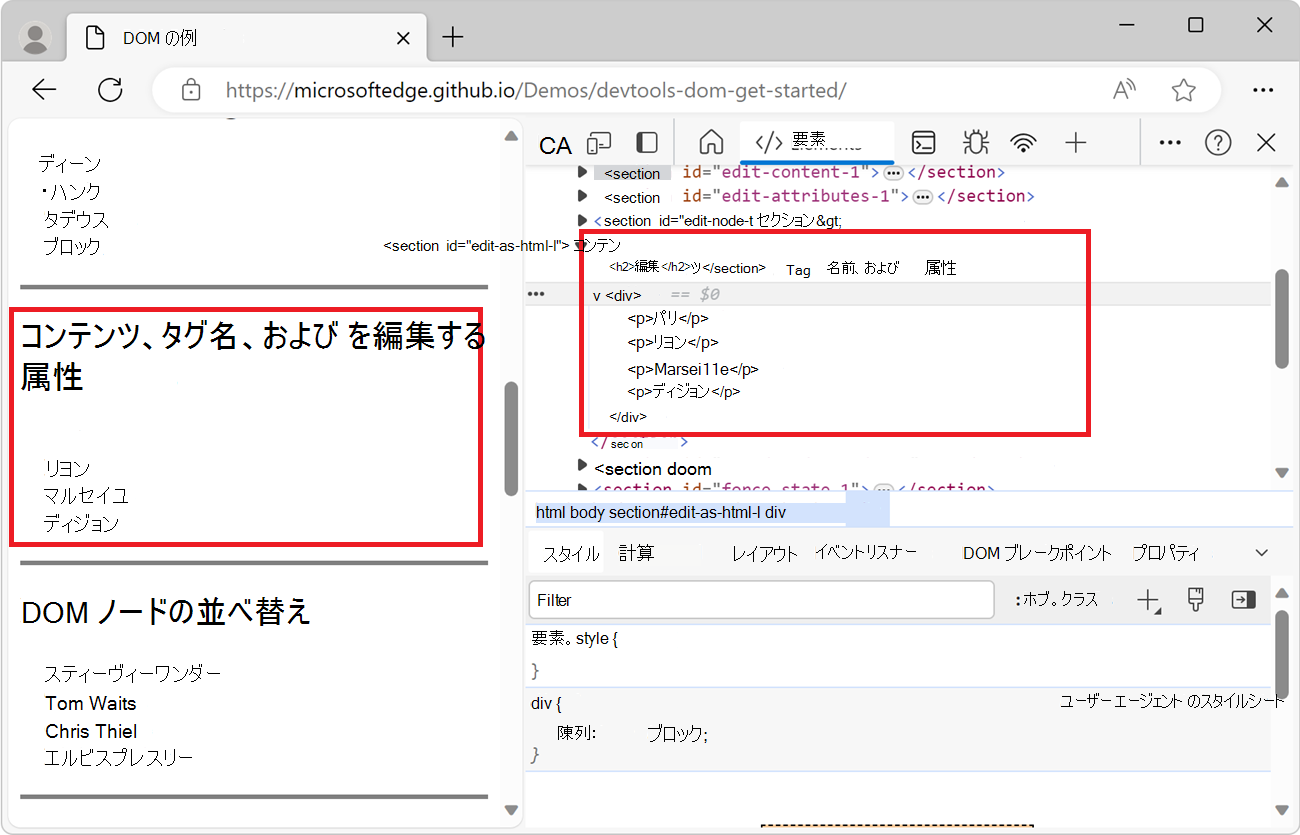Viewport: 1300px width, 835px height.
Task: Open DevTools help with the question mark icon
Action: pyautogui.click(x=1218, y=143)
